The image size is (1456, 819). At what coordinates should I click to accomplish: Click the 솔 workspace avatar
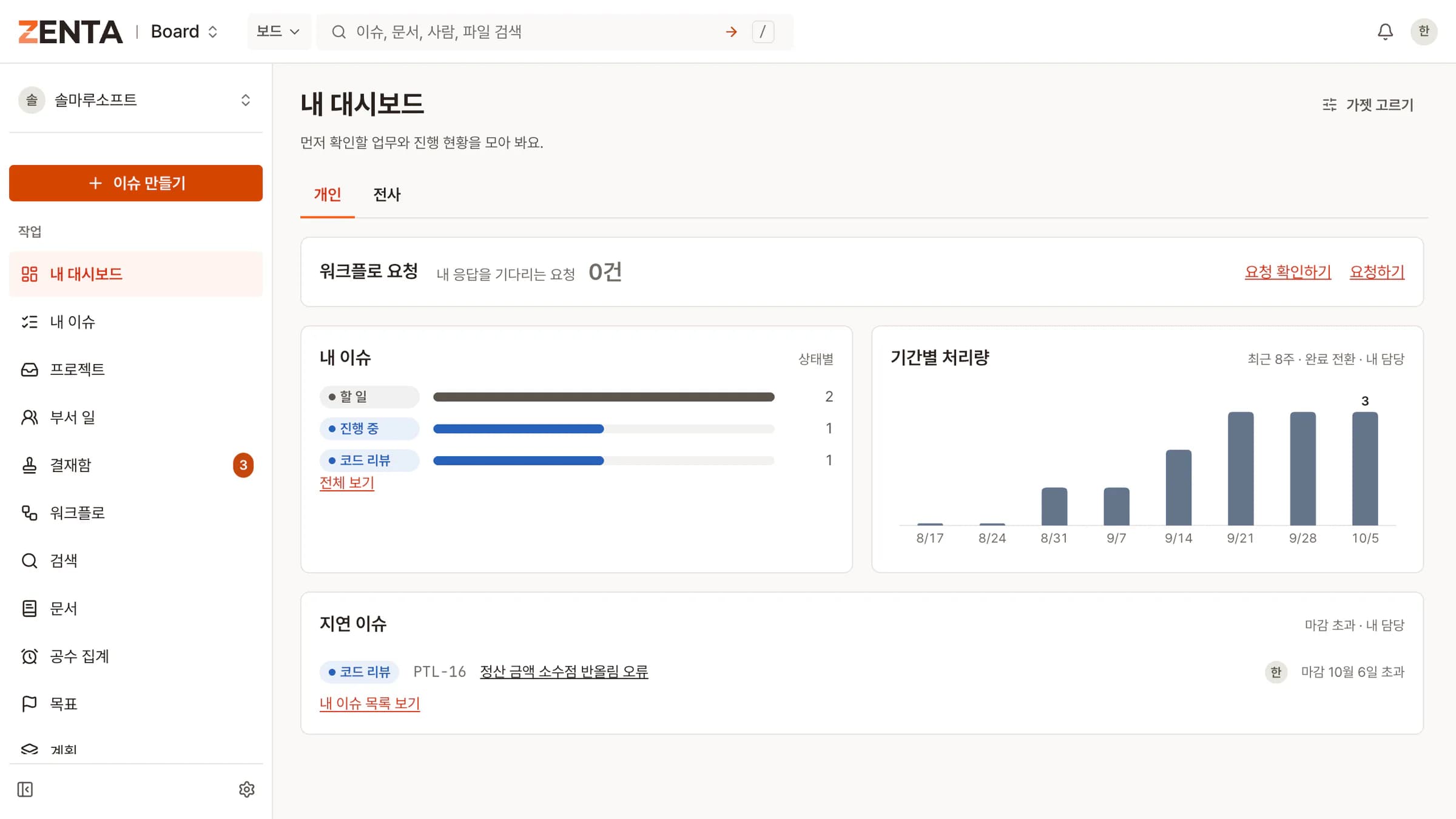point(32,100)
